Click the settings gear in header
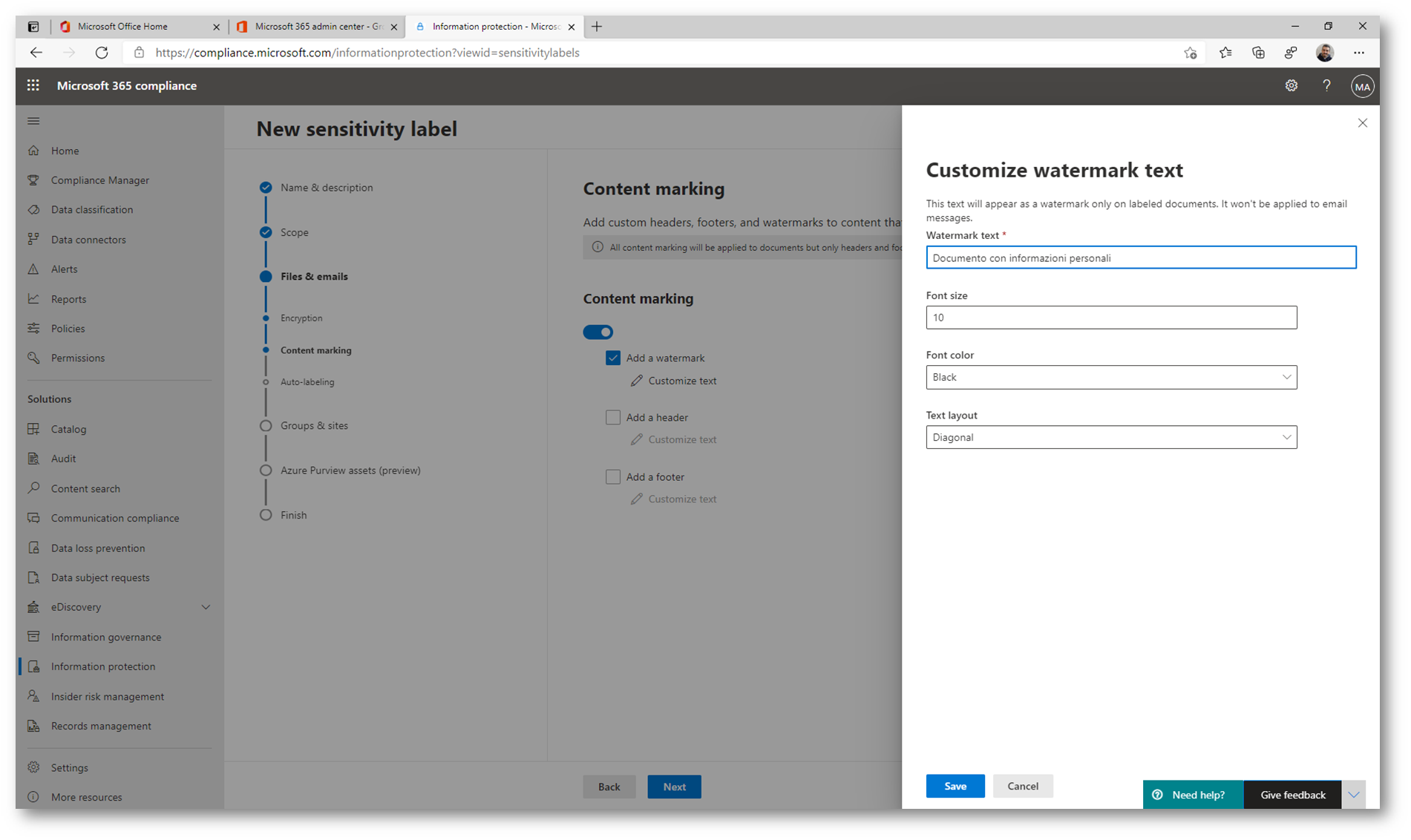Screen dimensions: 1411x840 (x=1291, y=85)
